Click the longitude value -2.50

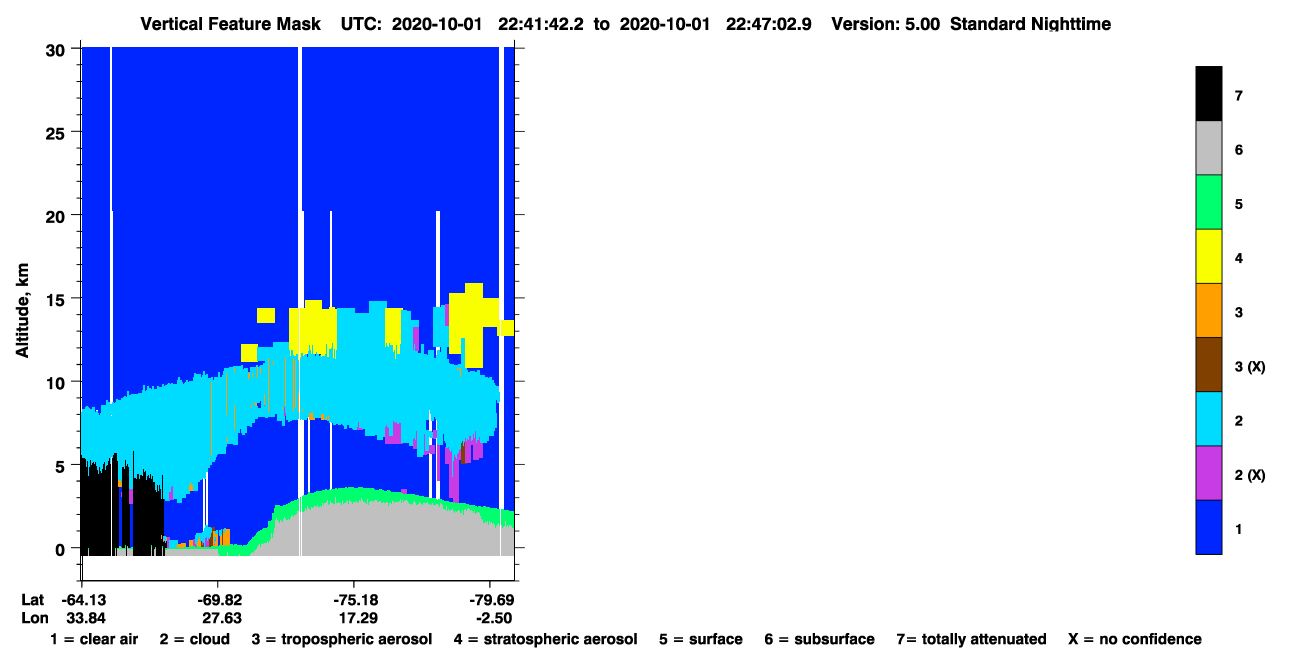pos(491,618)
